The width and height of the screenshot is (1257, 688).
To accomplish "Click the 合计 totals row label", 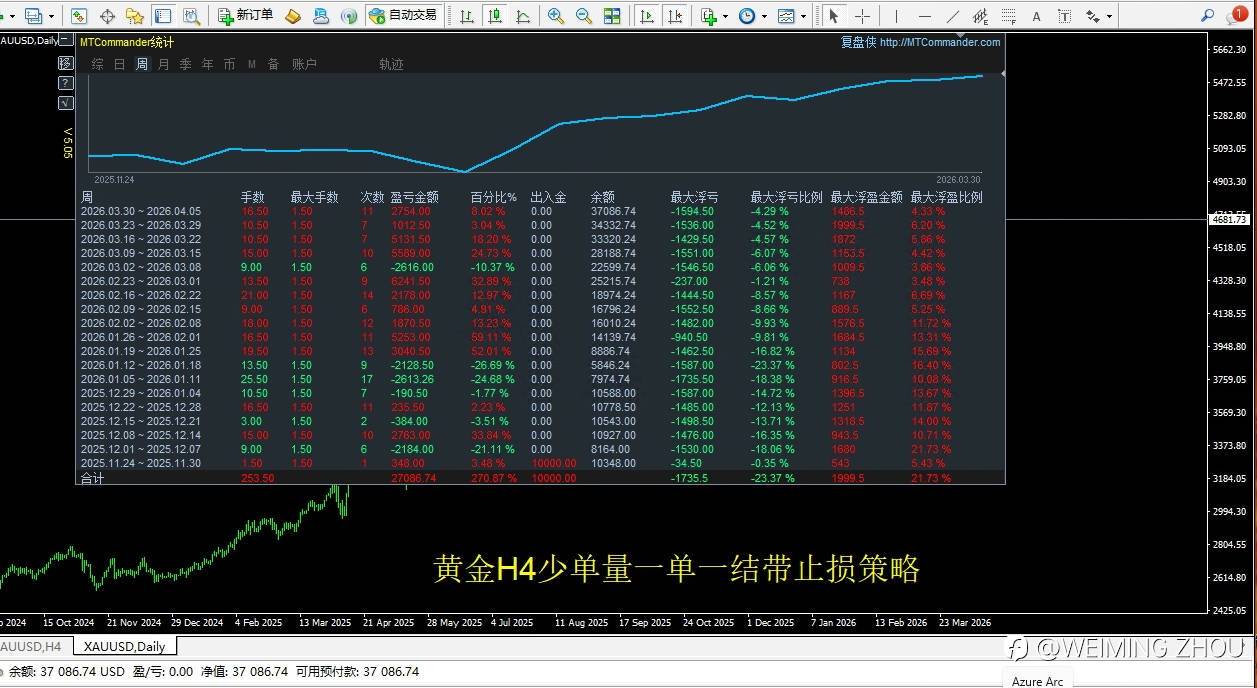I will pos(92,479).
